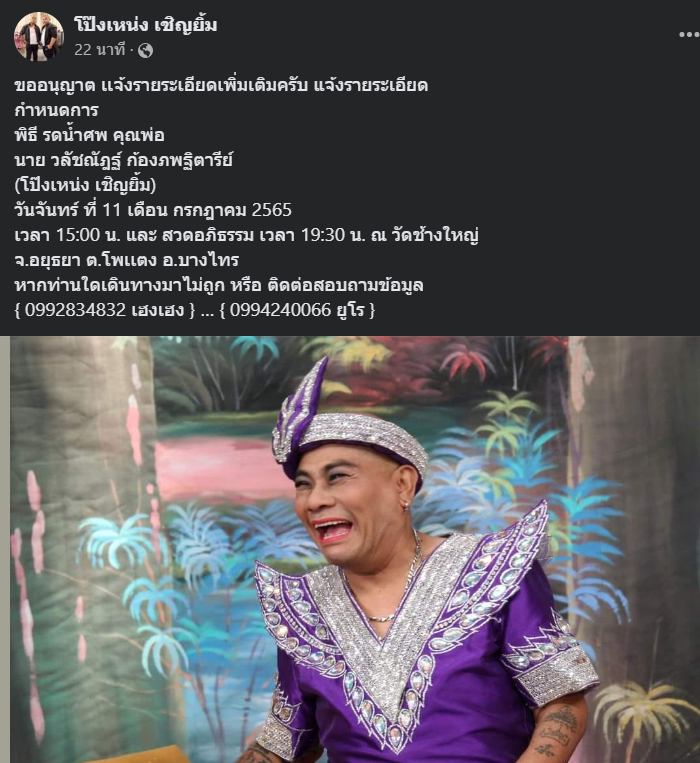Click the temple name วัดช้างใหญ่
Viewport: 700px width, 763px height.
point(435,235)
